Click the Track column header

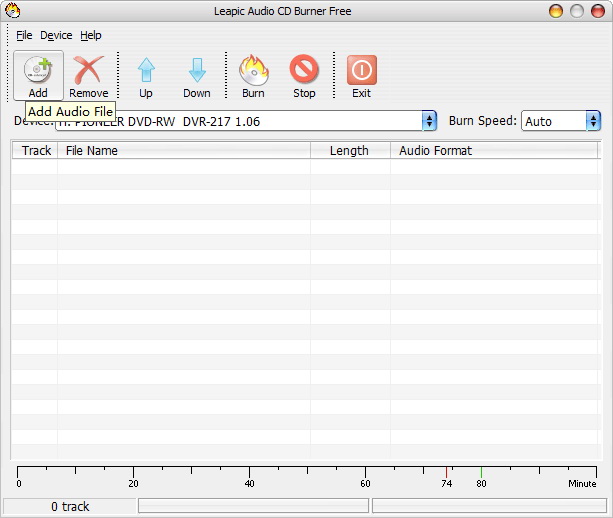pos(36,151)
